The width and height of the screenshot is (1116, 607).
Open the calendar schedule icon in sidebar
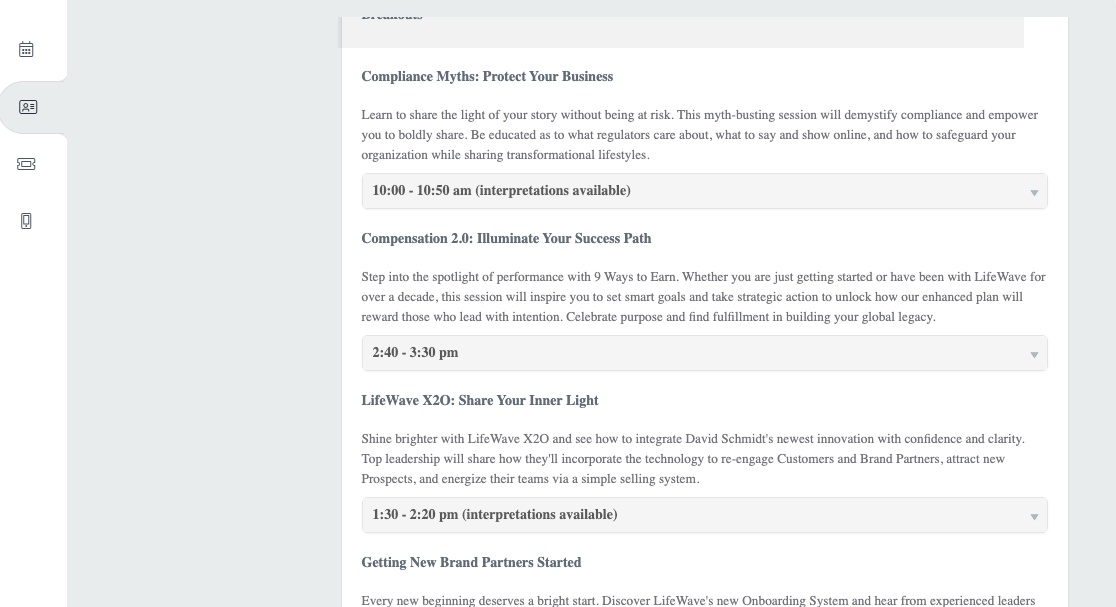tap(27, 49)
